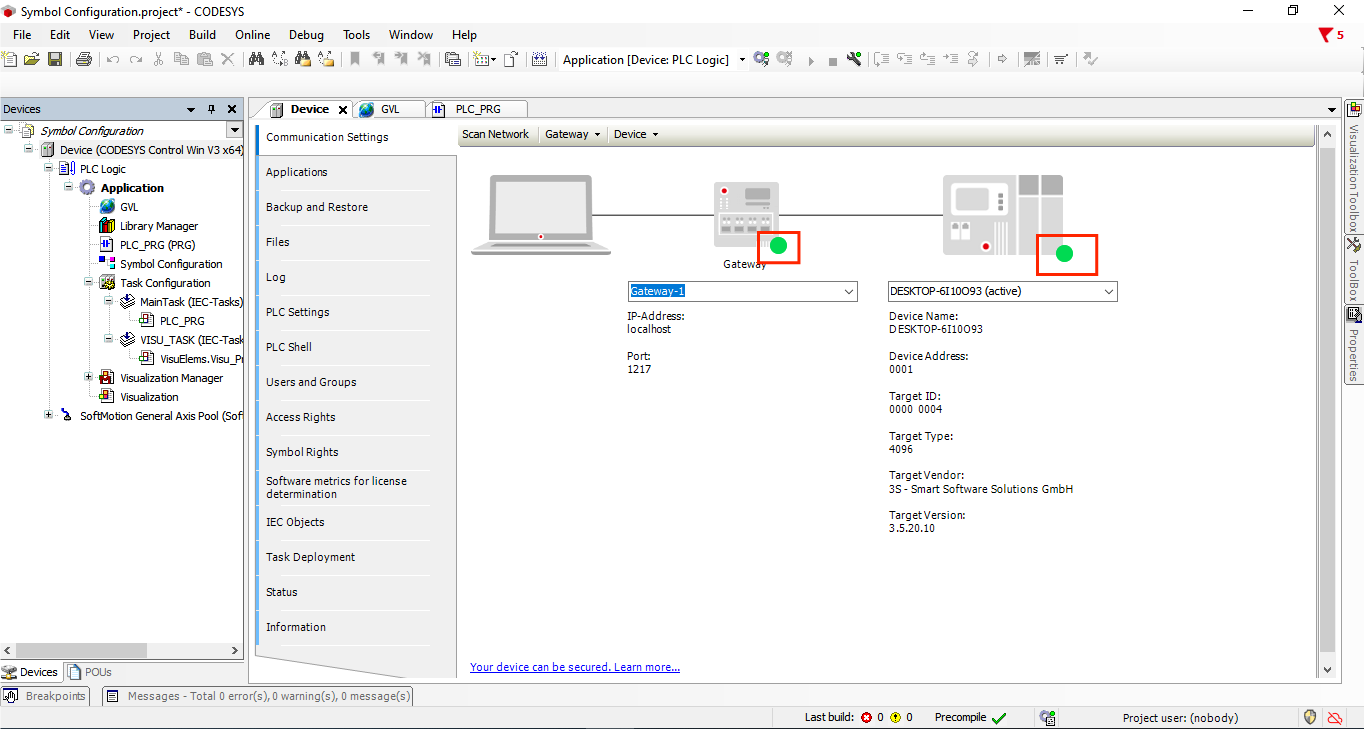Click the Login gear icon in toolbar
1364x729 pixels.
[761, 60]
